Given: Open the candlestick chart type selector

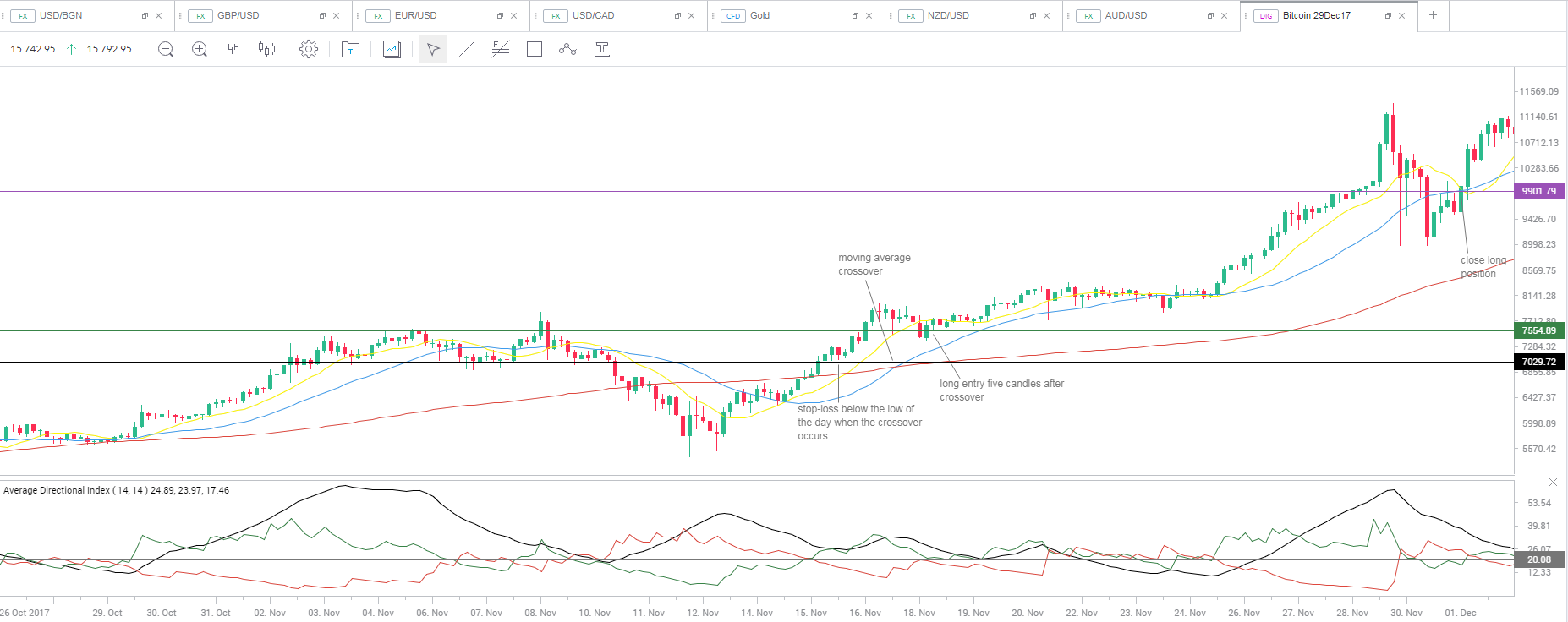Looking at the screenshot, I should point(266,50).
